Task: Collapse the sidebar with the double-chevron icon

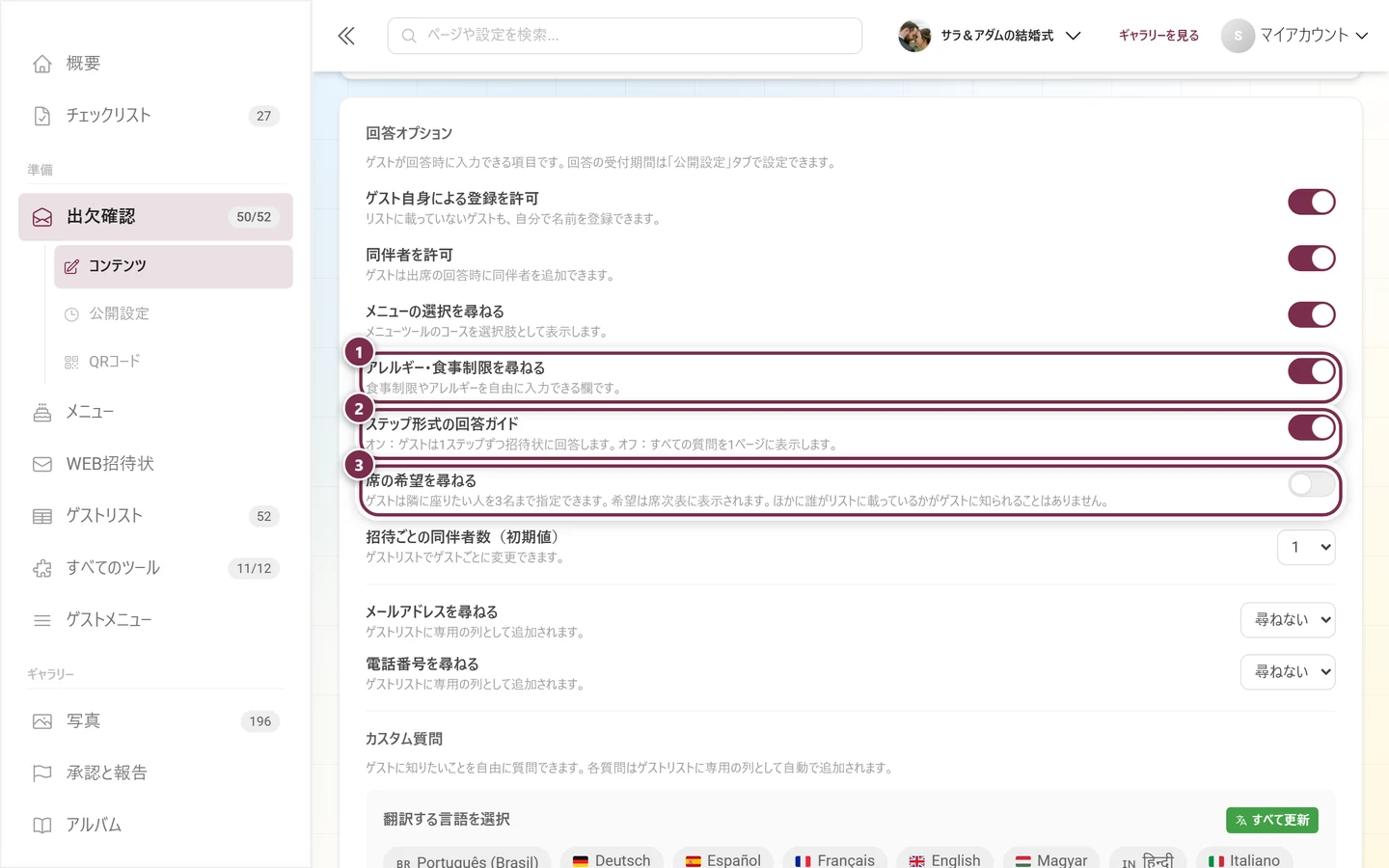Action: pyautogui.click(x=346, y=36)
